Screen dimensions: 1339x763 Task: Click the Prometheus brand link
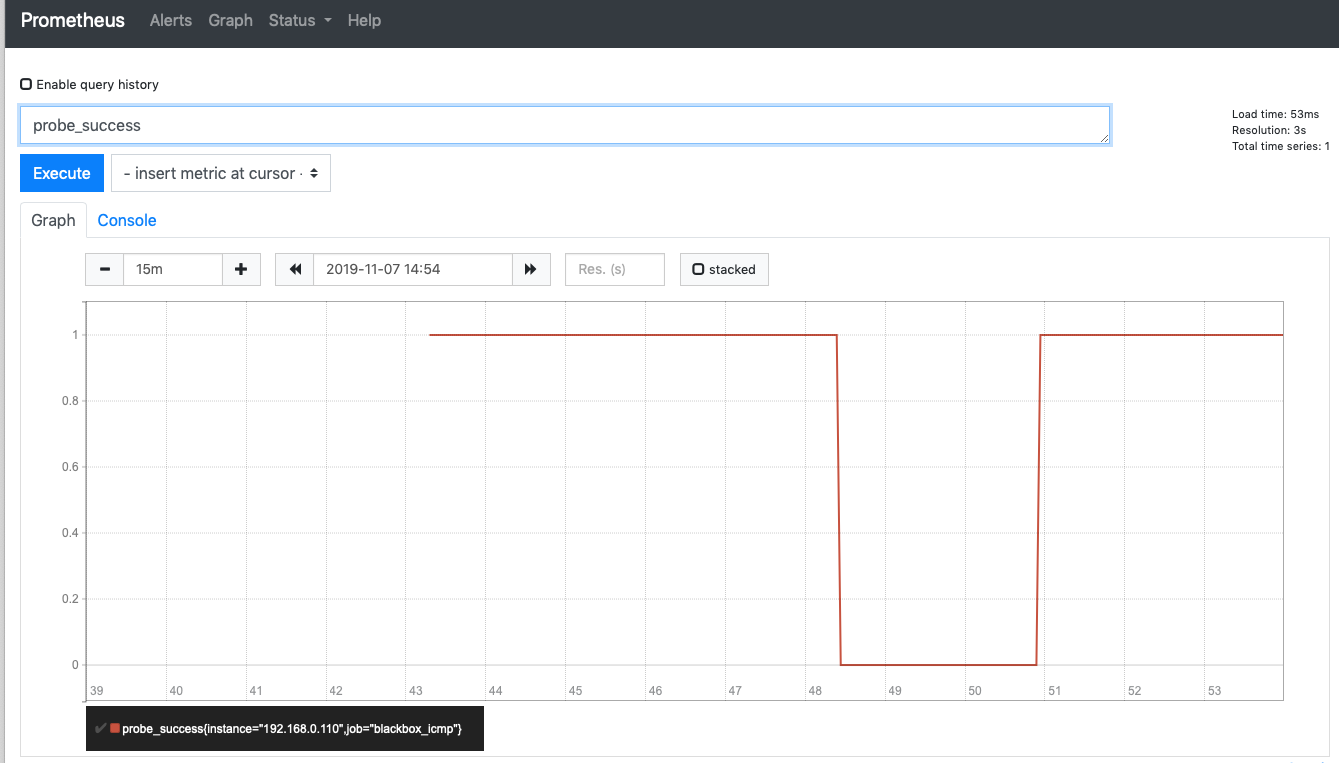click(x=73, y=20)
